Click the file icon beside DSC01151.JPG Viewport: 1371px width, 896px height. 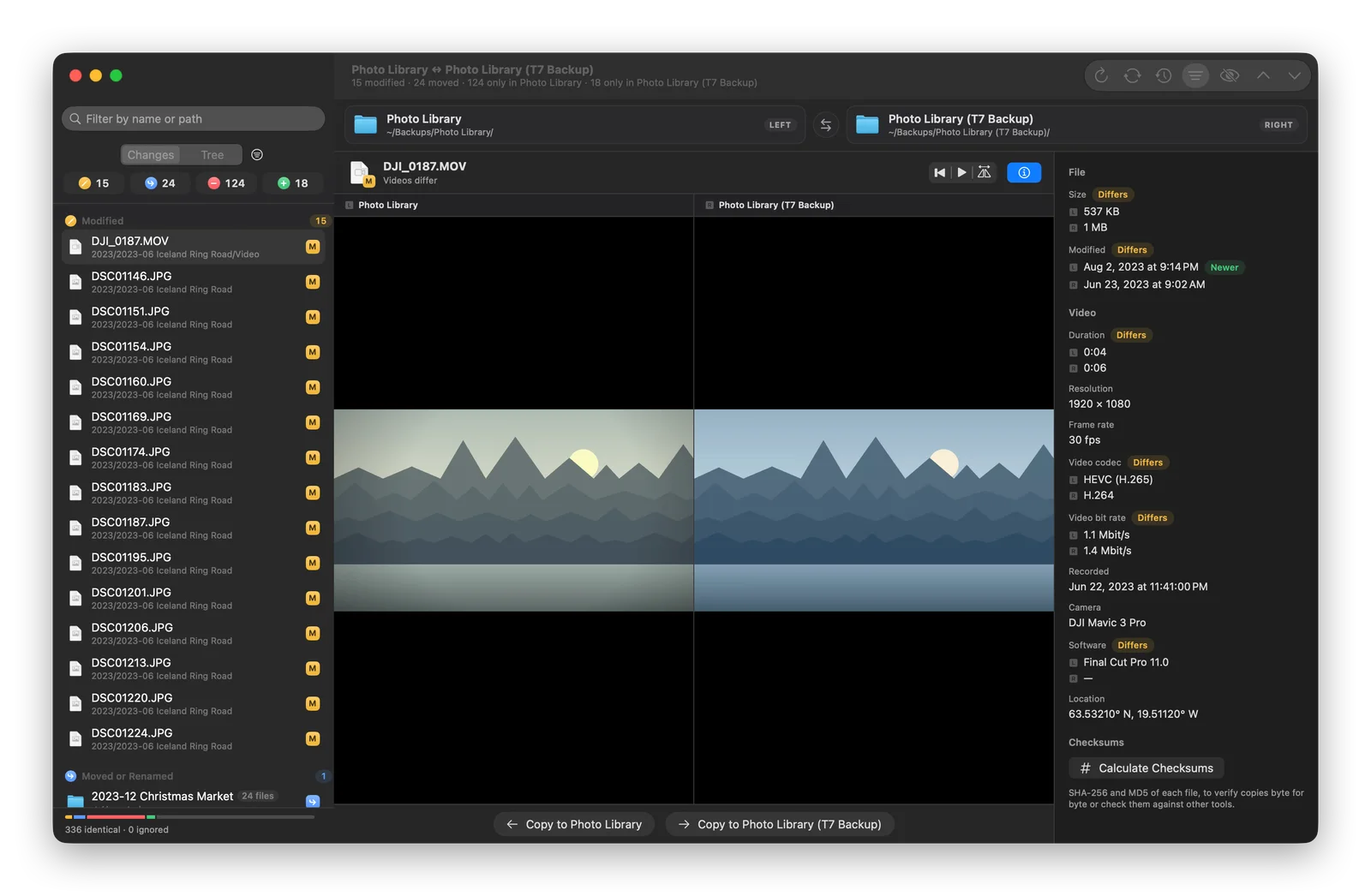tap(75, 317)
